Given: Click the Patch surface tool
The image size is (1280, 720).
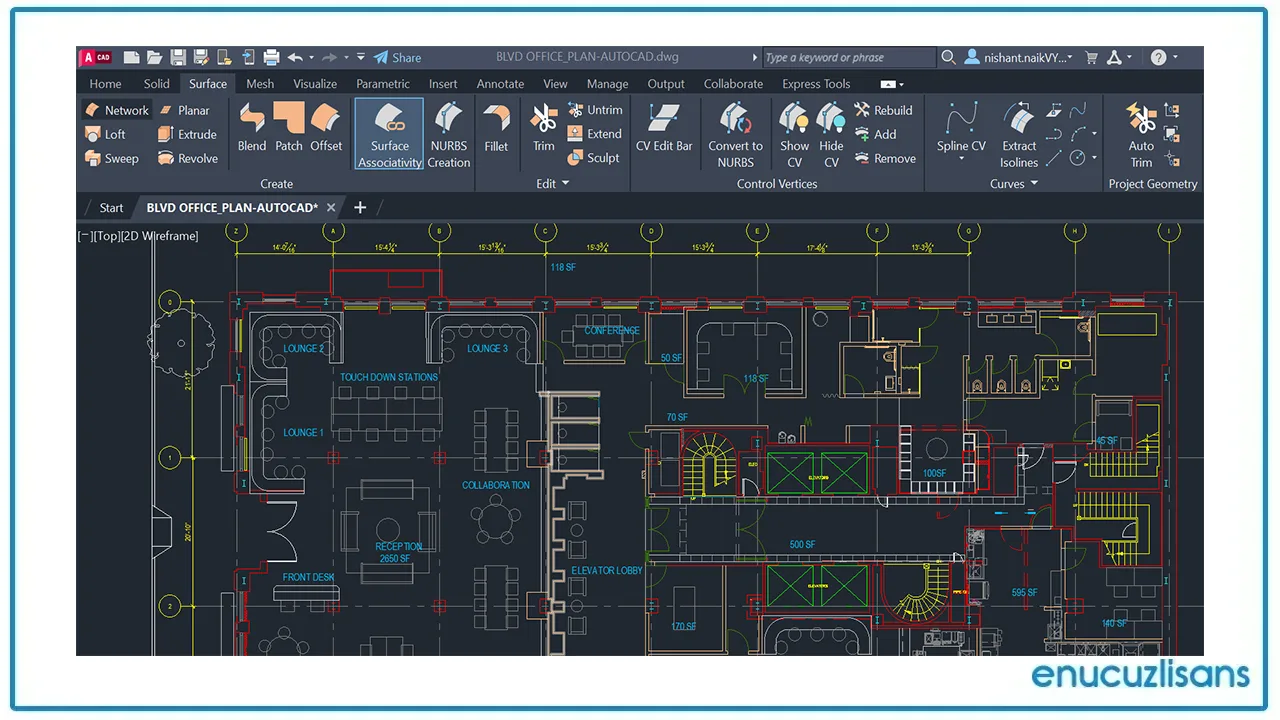Looking at the screenshot, I should click(x=289, y=127).
